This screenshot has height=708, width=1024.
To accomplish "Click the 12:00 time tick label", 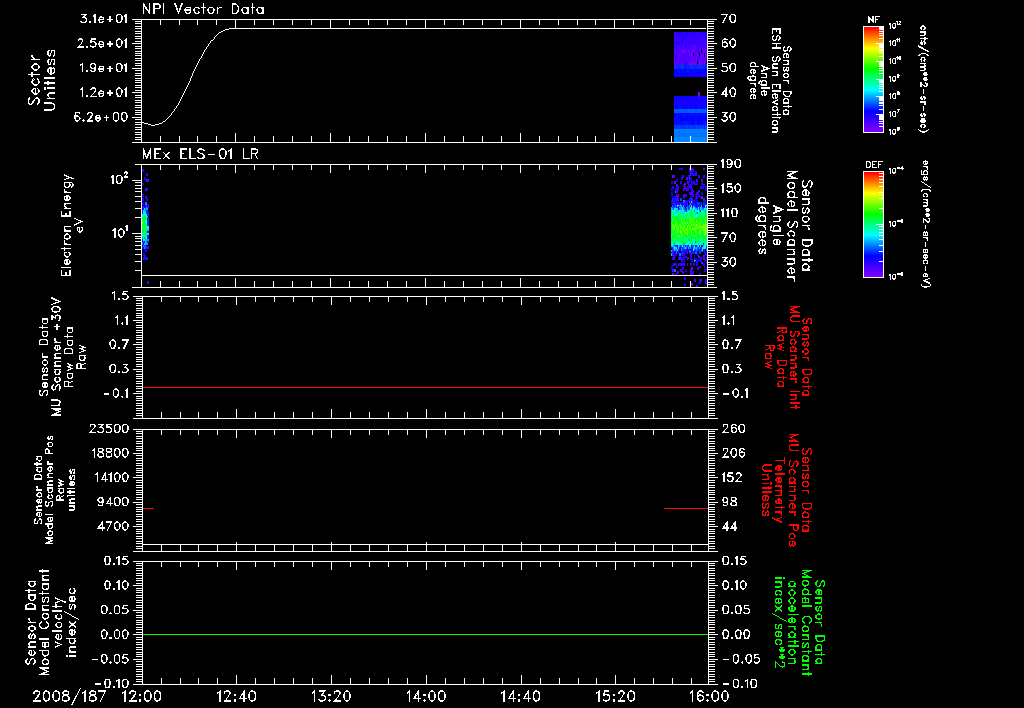I will (142, 696).
